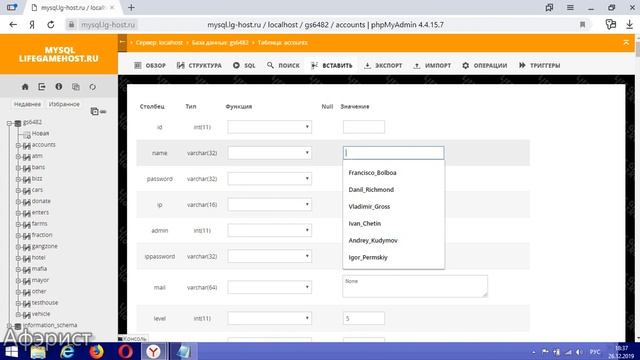The image size is (640, 360).
Task: Open the Обзор tab
Action: tap(150, 65)
